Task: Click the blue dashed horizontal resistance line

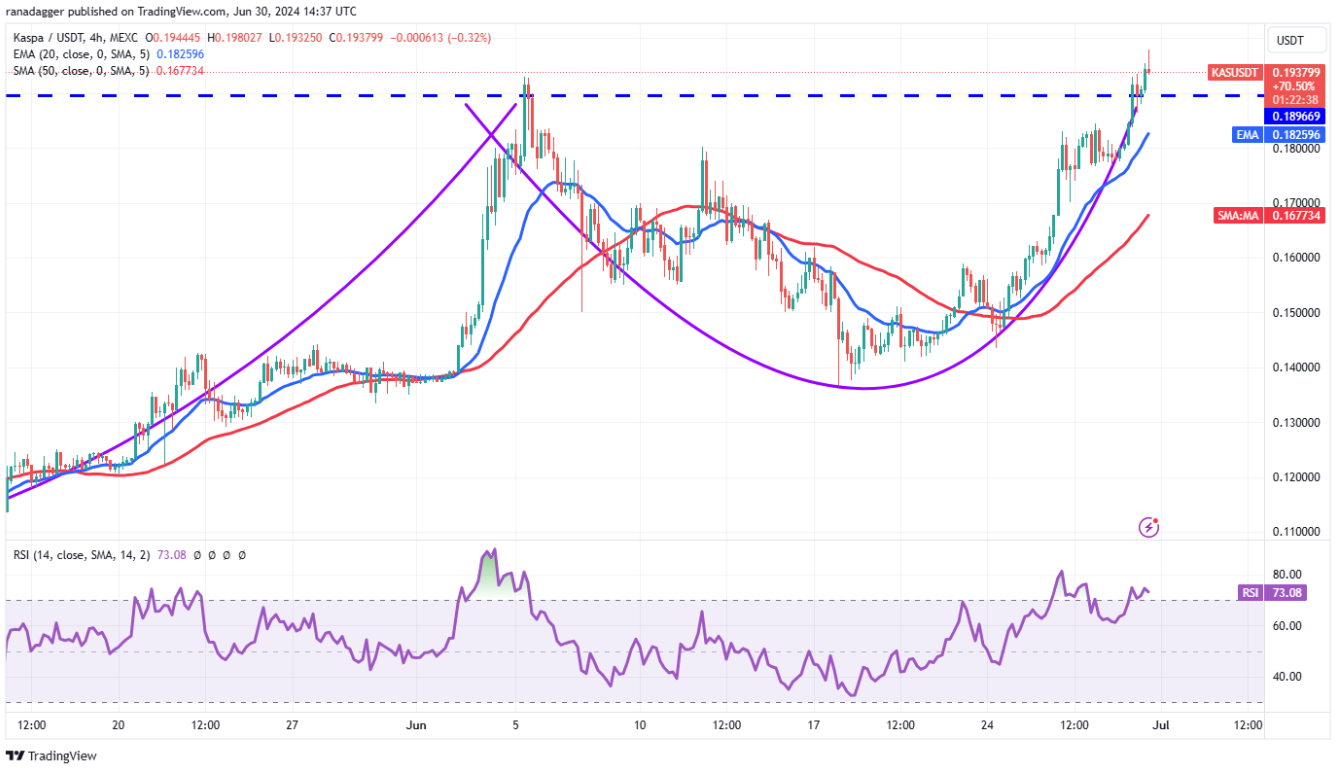Action: 300,95
